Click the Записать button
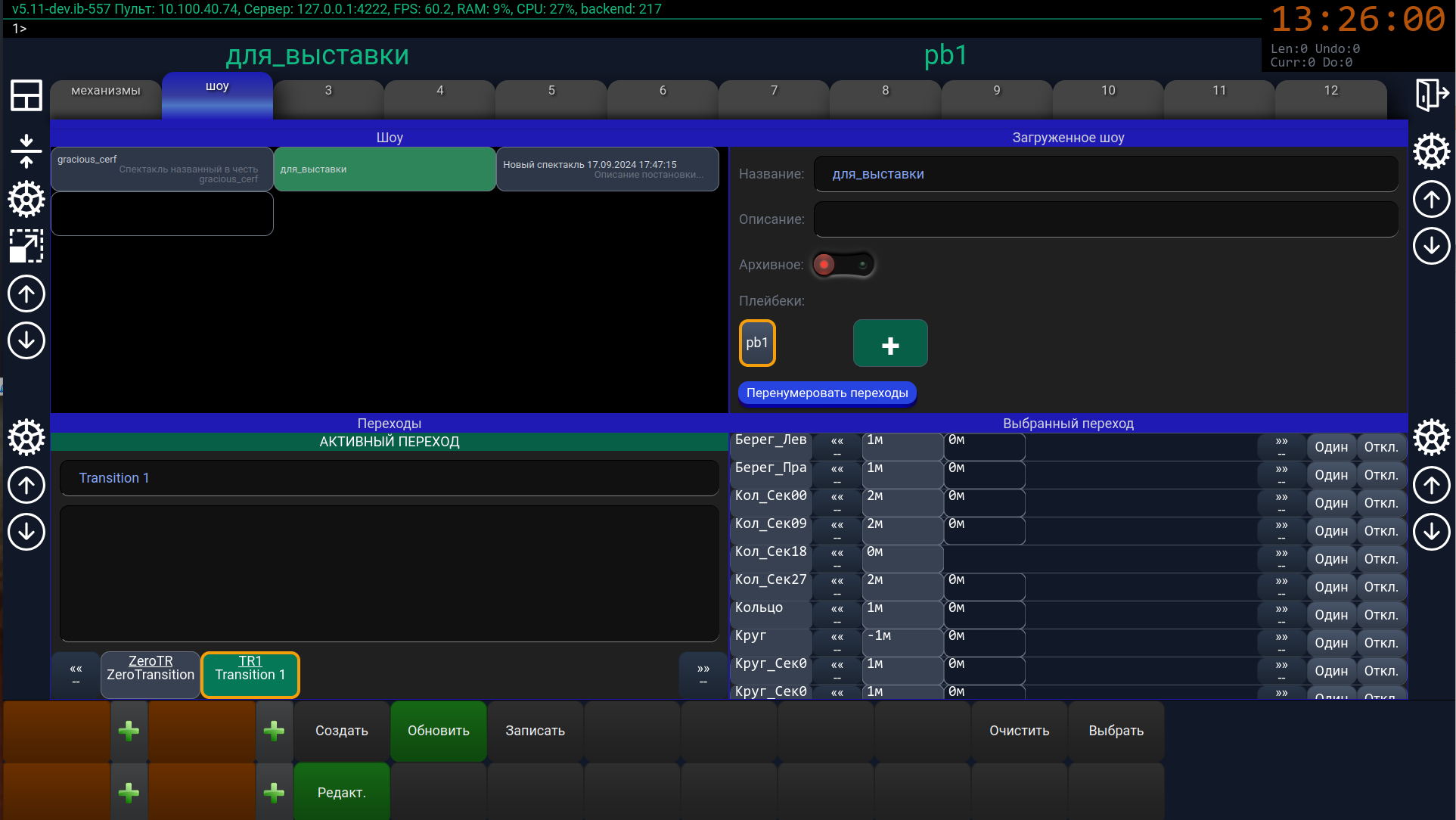Viewport: 1456px width, 820px height. [x=536, y=731]
